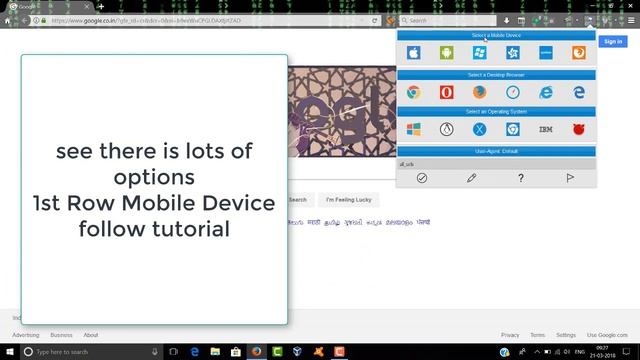640x360 pixels.
Task: Open Firefox downloads arrow icon
Action: coord(507,20)
